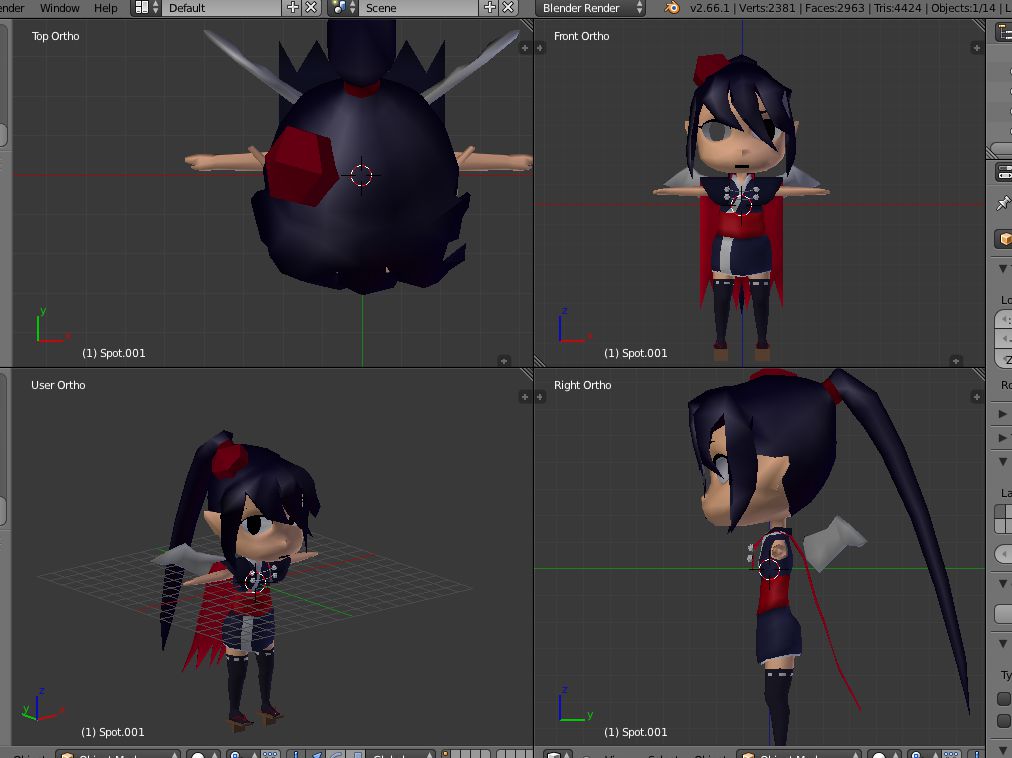This screenshot has width=1012, height=758.
Task: Click the red hair ornament in Top Ortho view
Action: [x=302, y=166]
